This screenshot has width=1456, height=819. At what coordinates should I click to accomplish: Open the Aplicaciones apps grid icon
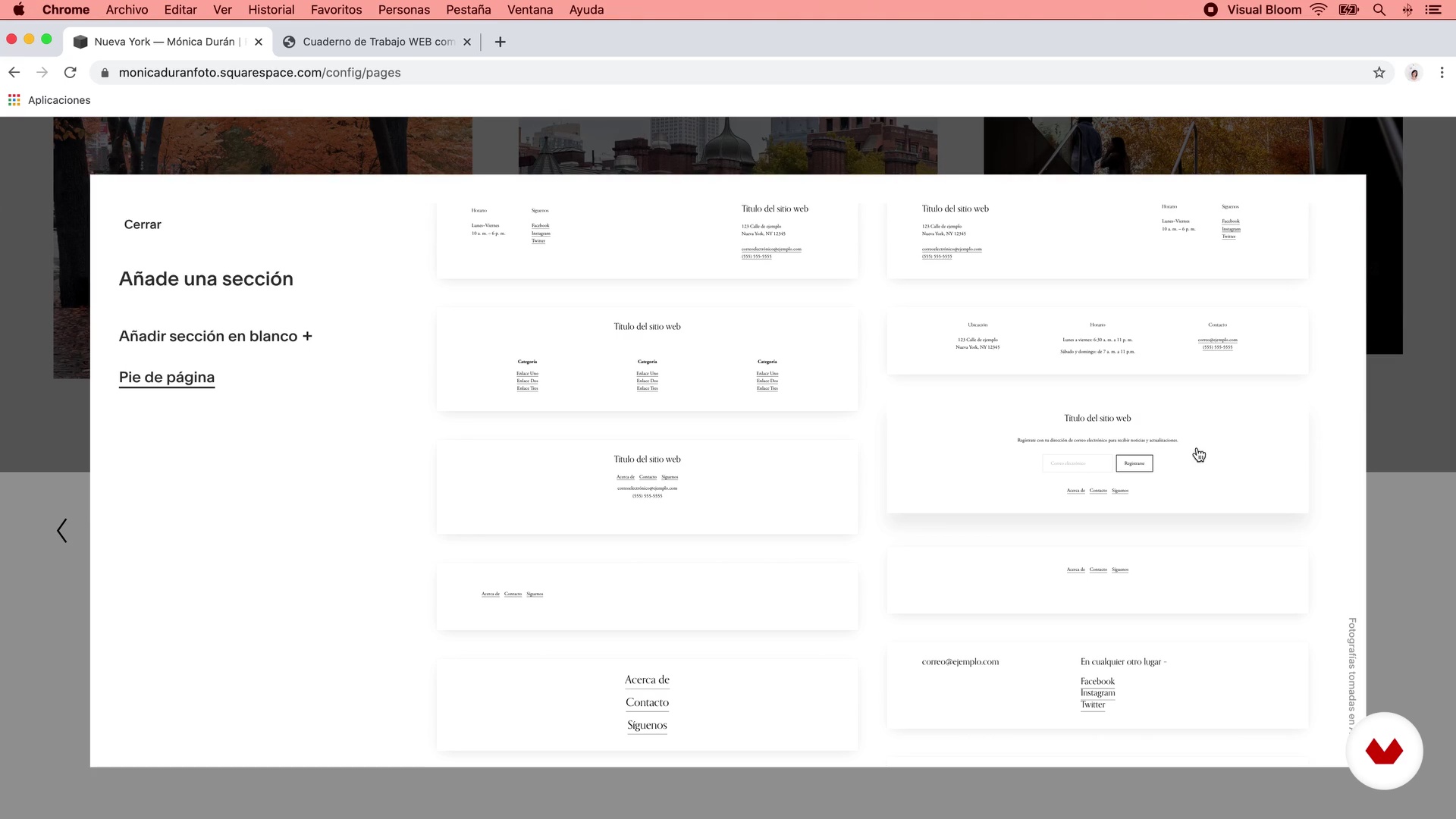(14, 100)
